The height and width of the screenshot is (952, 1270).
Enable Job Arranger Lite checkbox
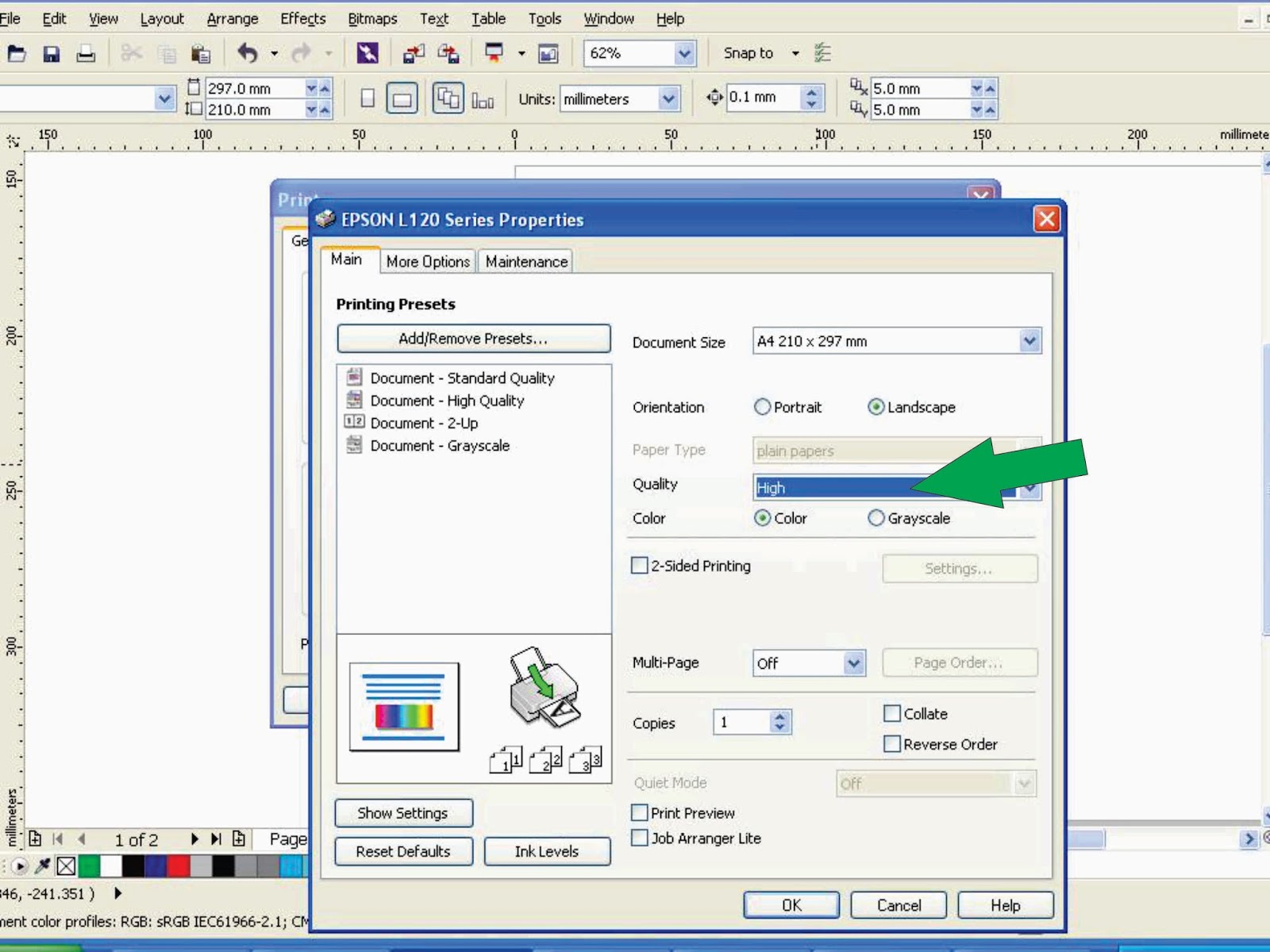pos(639,838)
